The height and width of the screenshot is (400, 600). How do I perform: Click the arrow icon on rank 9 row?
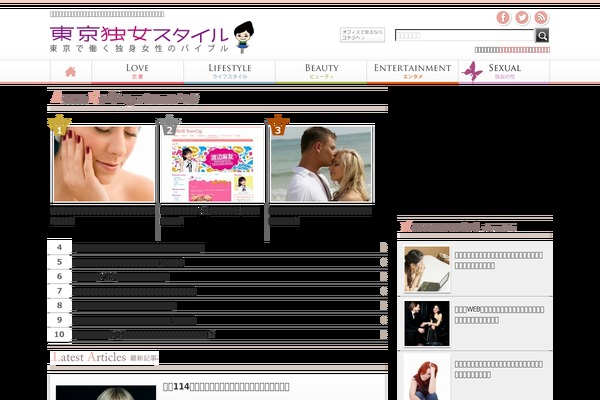[384, 320]
